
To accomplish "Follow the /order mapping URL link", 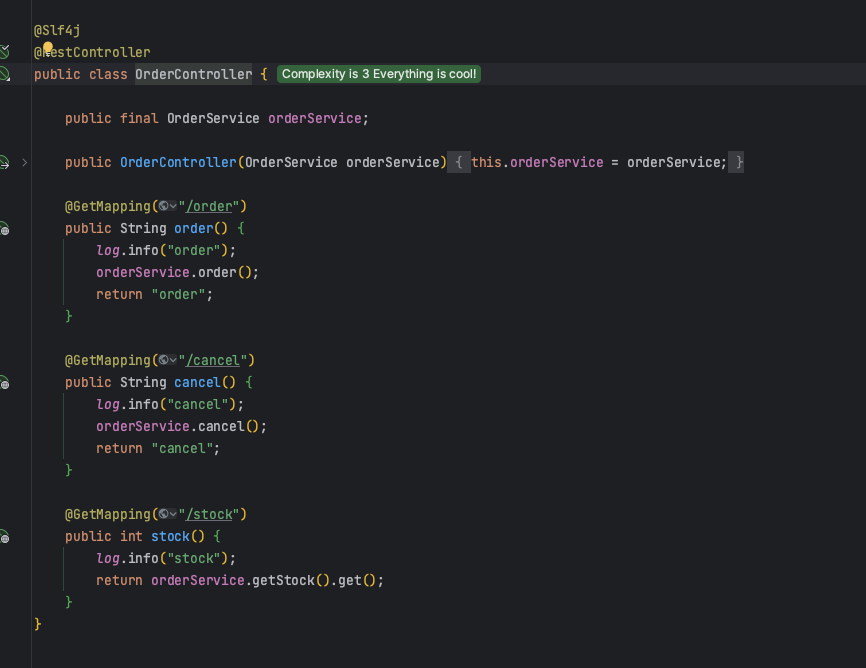I will pyautogui.click(x=209, y=207).
